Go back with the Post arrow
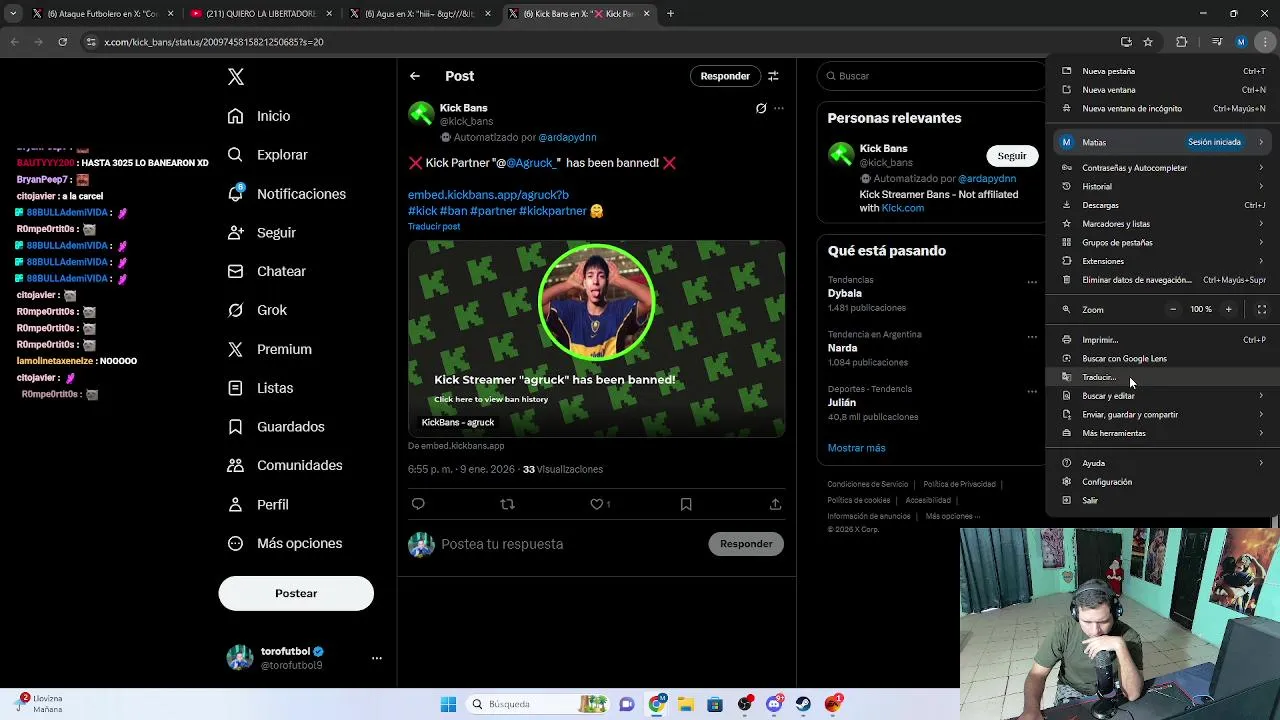Screen dimensions: 1280x720 tap(415, 76)
